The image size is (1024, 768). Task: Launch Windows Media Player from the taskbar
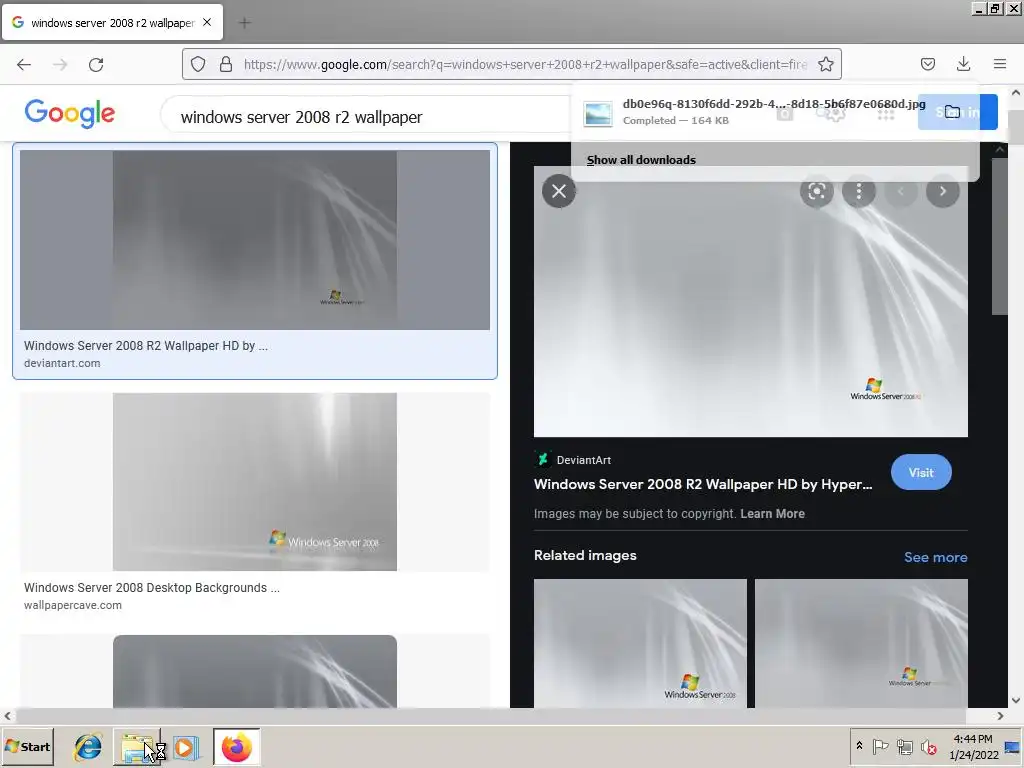click(x=186, y=747)
